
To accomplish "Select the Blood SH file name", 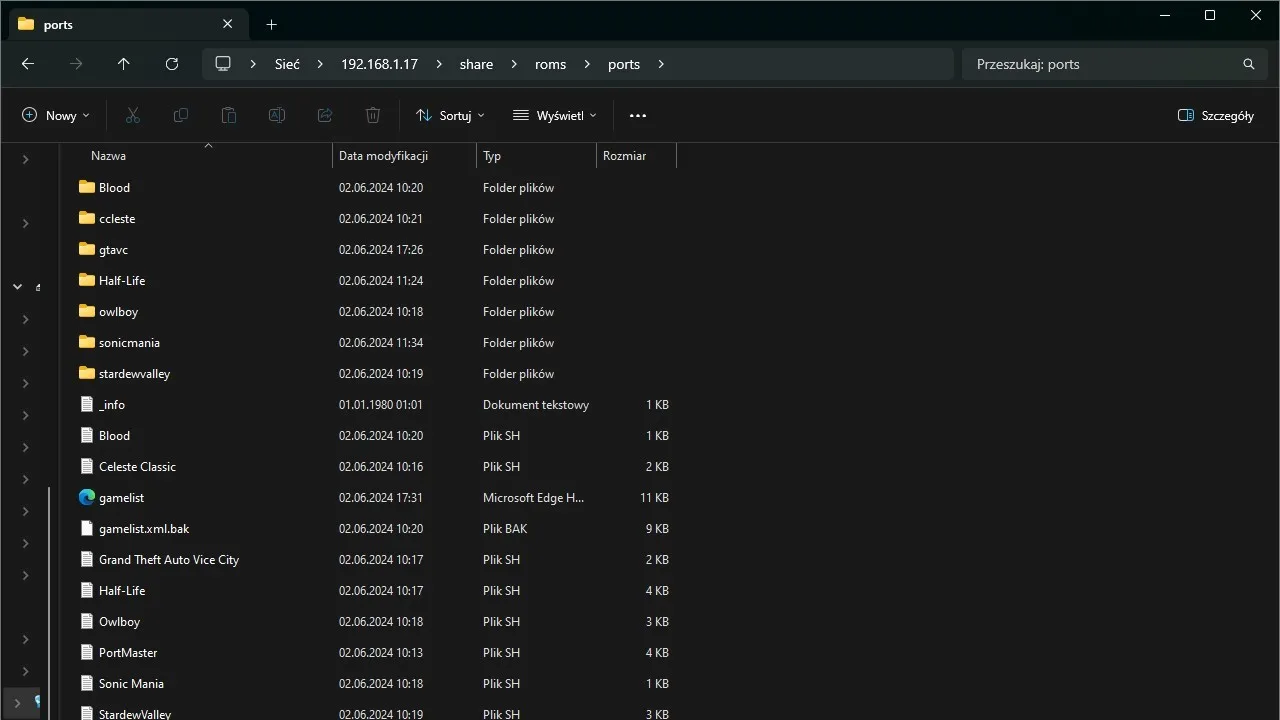I will point(114,436).
